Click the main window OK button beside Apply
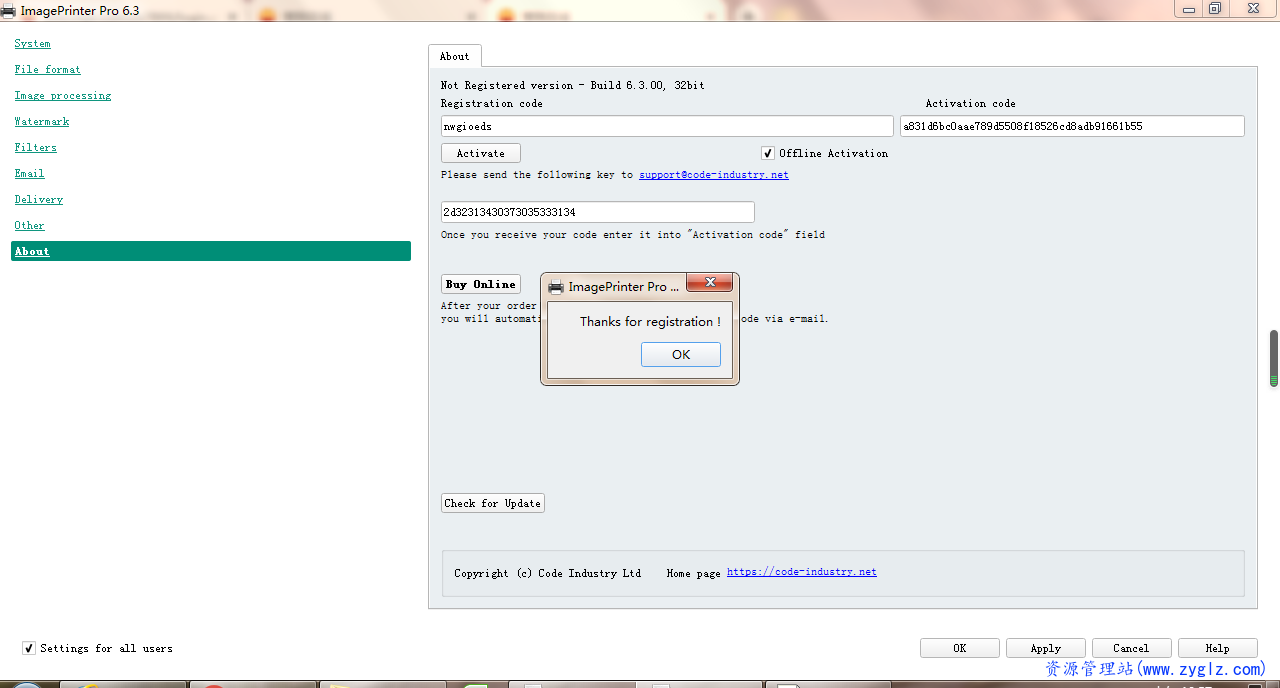This screenshot has height=688, width=1280. [960, 648]
